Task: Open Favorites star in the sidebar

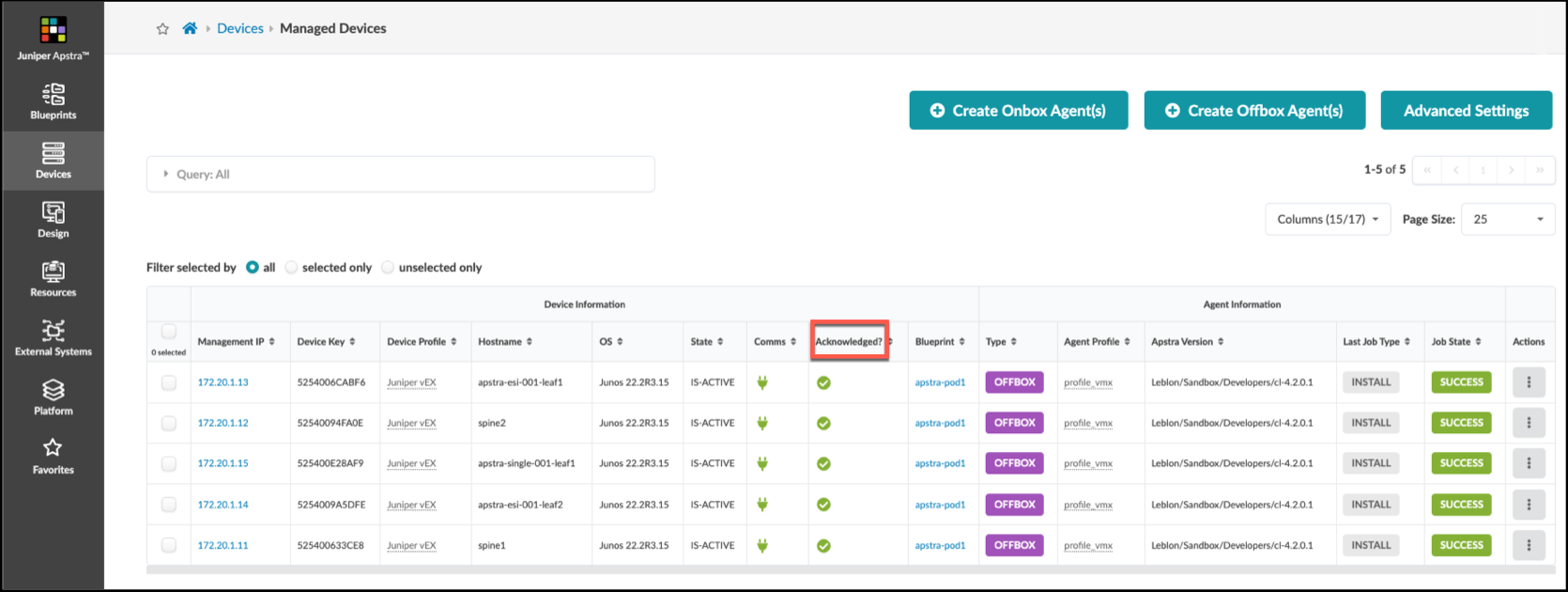Action: coord(53,457)
